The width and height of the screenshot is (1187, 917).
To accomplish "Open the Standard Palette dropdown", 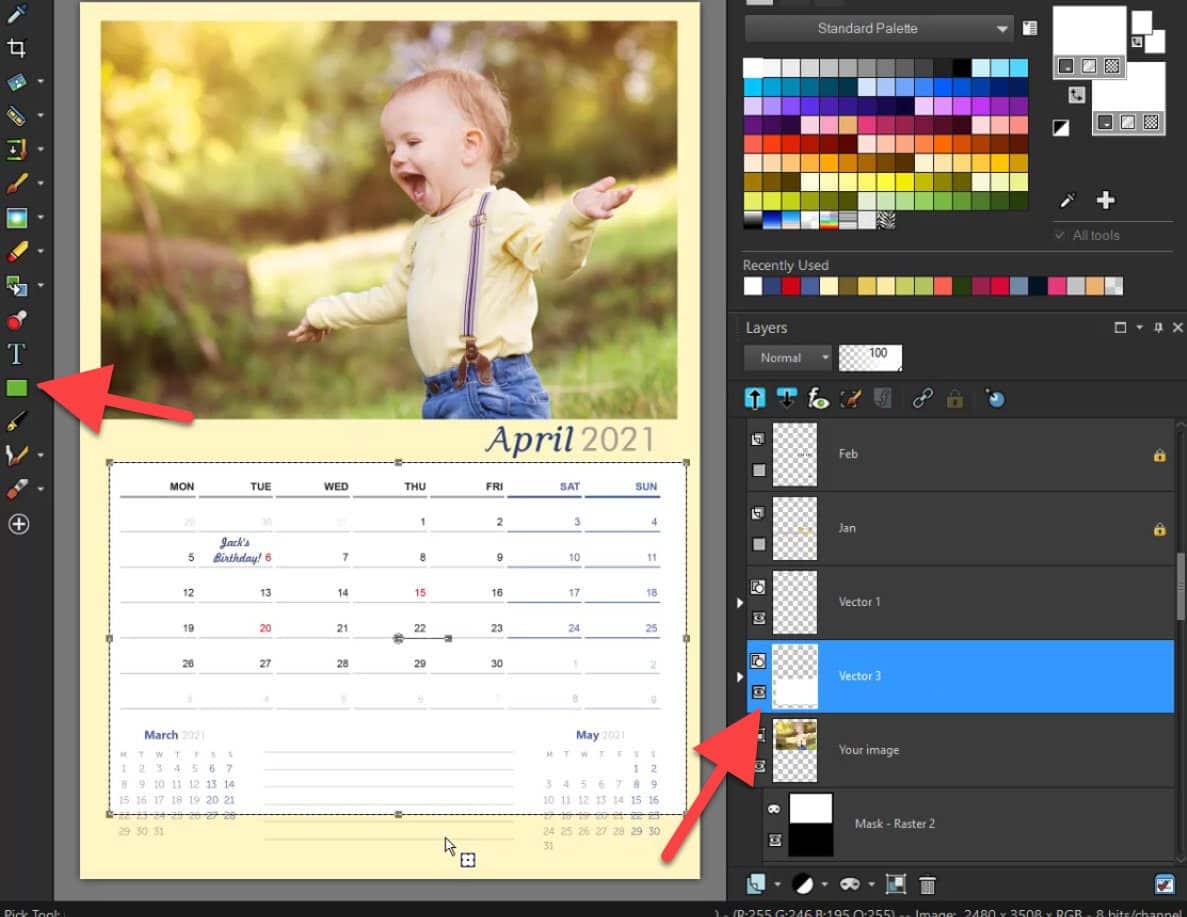I will point(1002,29).
